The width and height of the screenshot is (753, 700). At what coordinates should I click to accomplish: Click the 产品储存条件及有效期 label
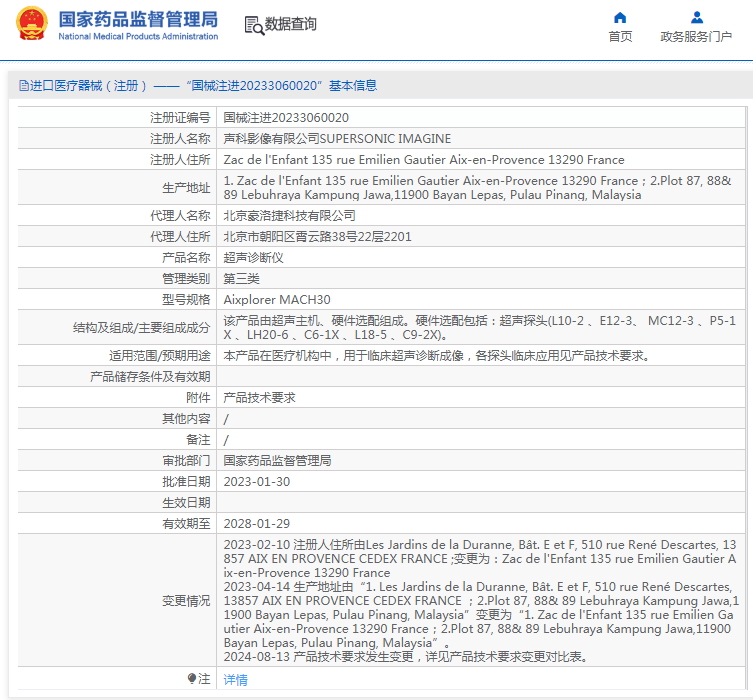150,377
